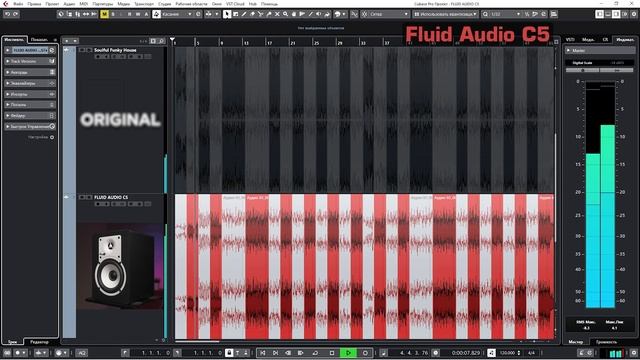Toggle the global Read R automation button
Image resolution: width=640 pixels, height=360 pixels.
click(x=130, y=14)
